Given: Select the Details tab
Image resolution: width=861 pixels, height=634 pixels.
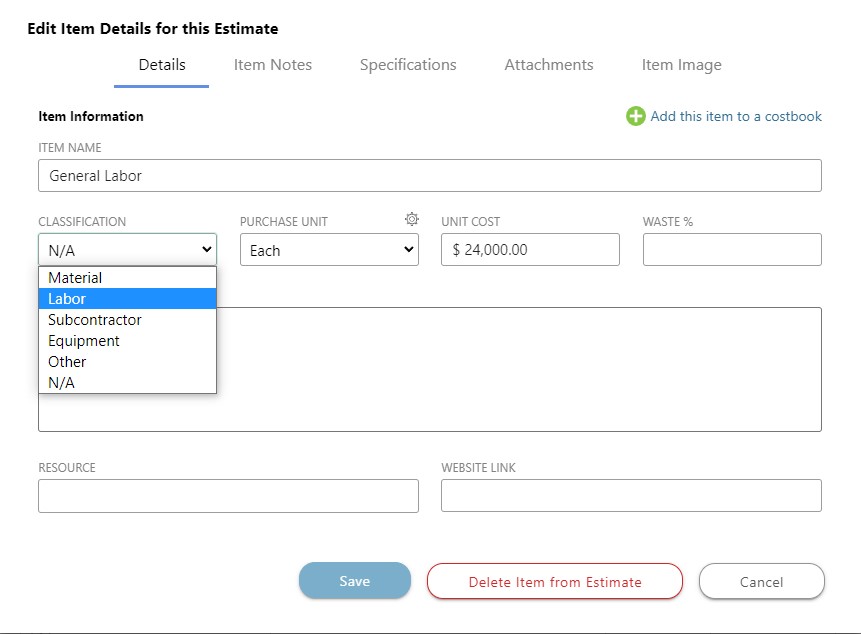Looking at the screenshot, I should (x=161, y=64).
